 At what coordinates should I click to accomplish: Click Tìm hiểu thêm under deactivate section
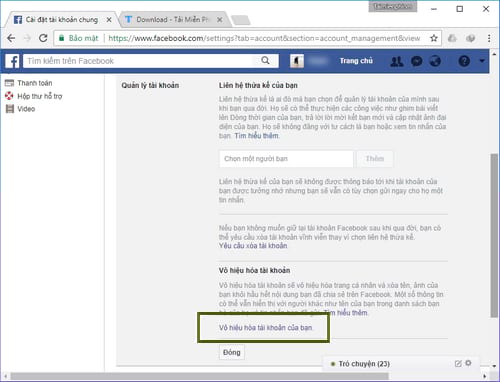(347, 313)
